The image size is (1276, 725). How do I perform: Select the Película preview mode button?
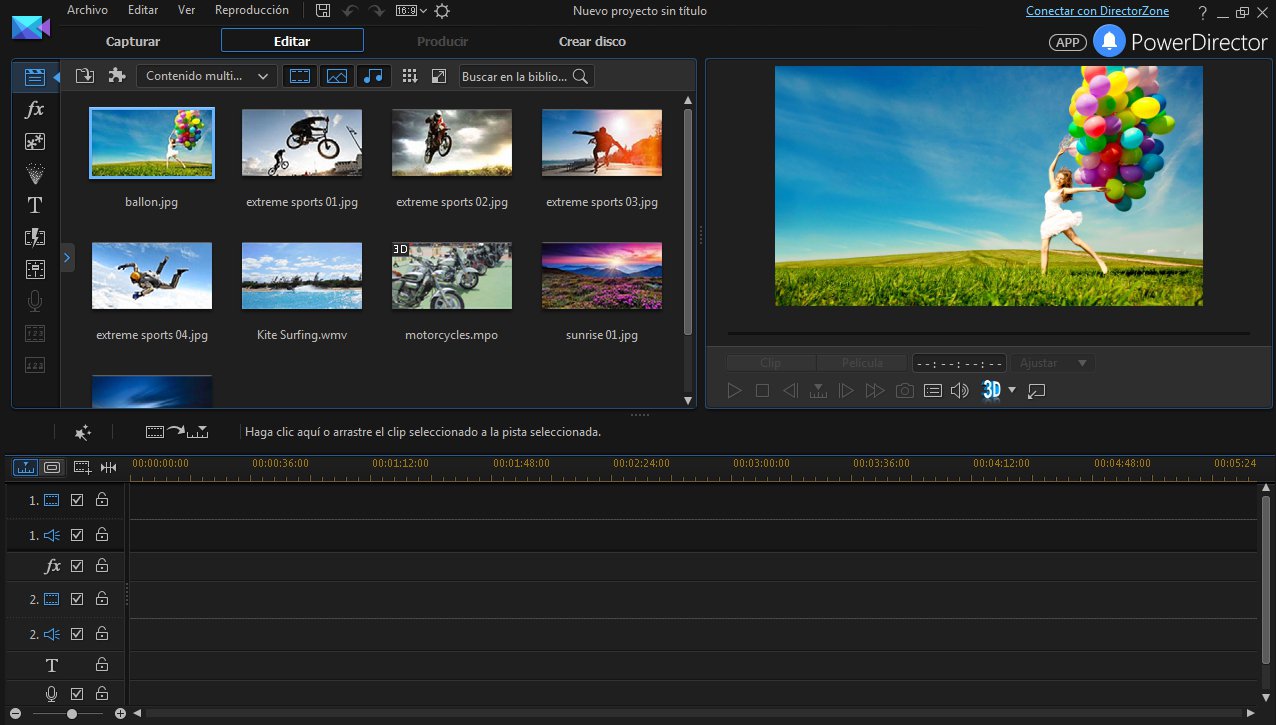point(862,363)
